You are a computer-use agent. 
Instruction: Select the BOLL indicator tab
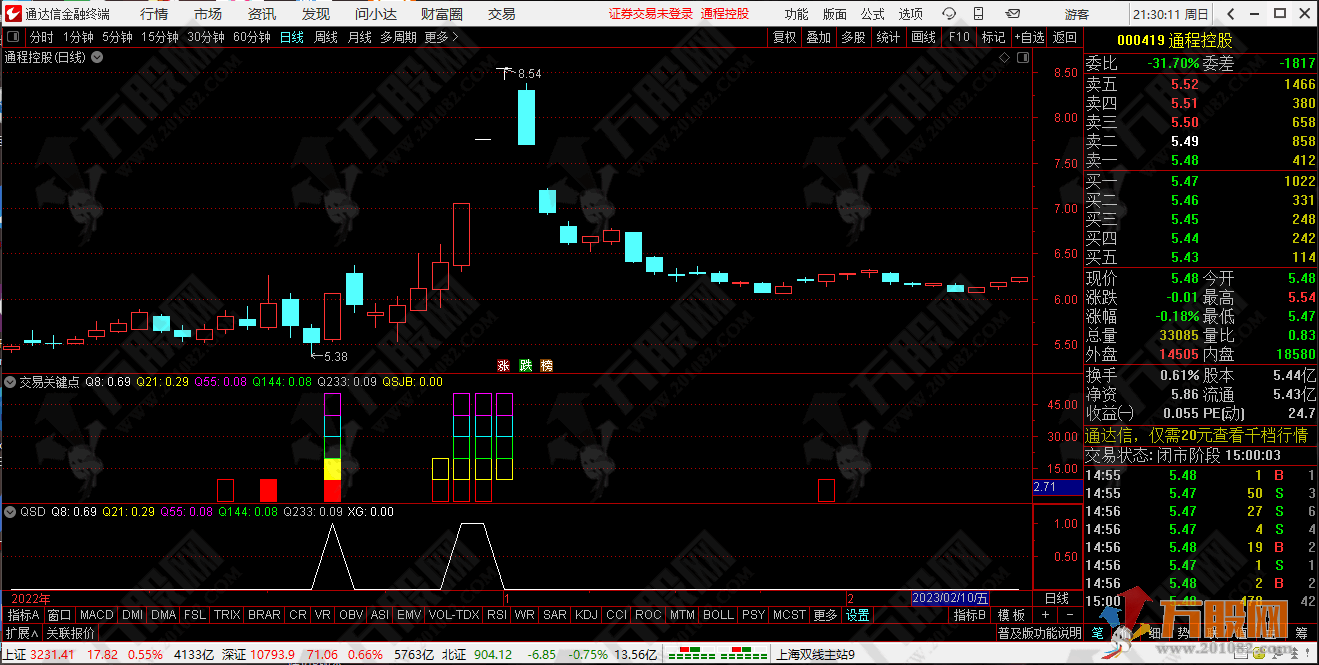[718, 615]
